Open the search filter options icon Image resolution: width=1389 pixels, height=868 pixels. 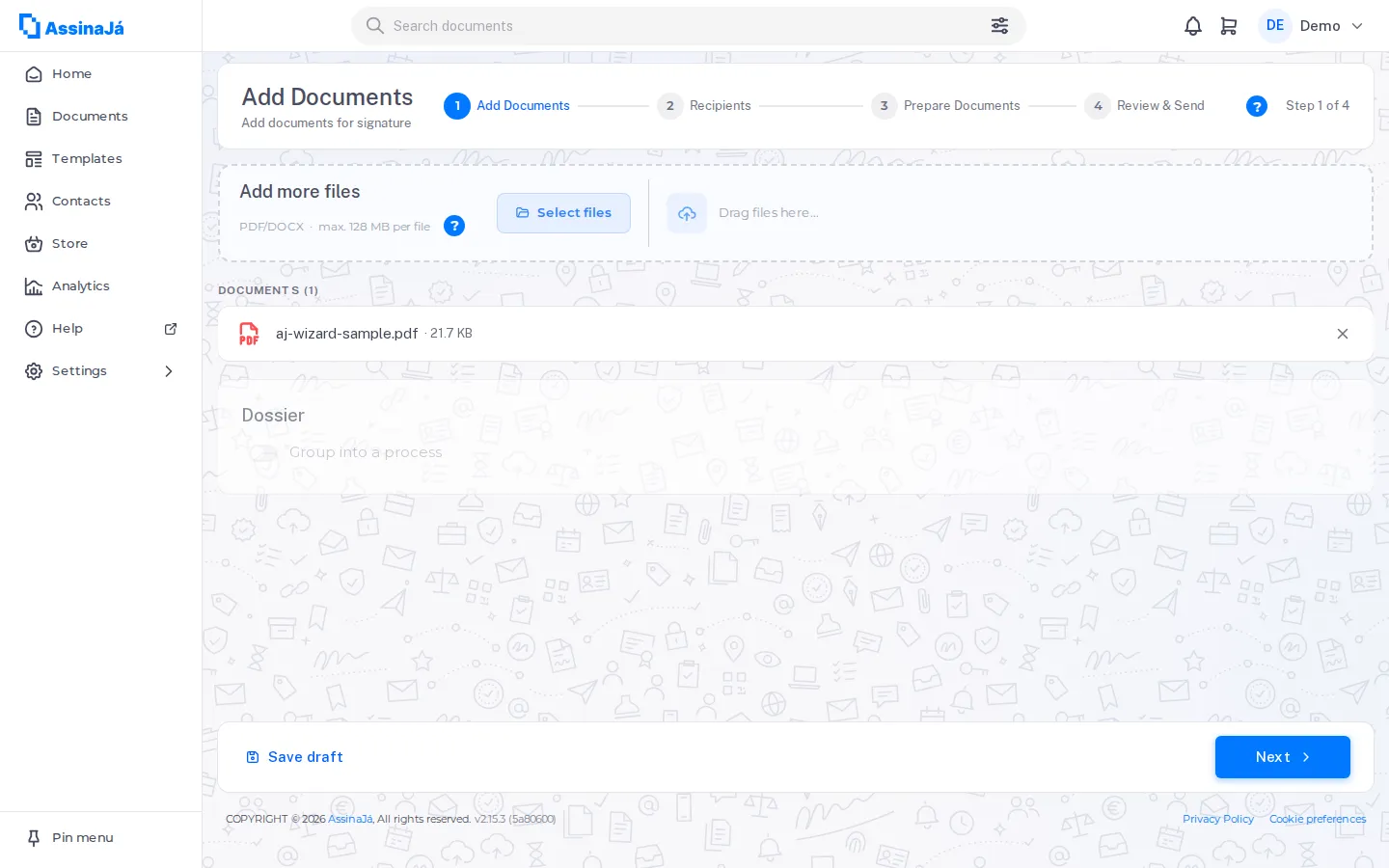point(999,26)
